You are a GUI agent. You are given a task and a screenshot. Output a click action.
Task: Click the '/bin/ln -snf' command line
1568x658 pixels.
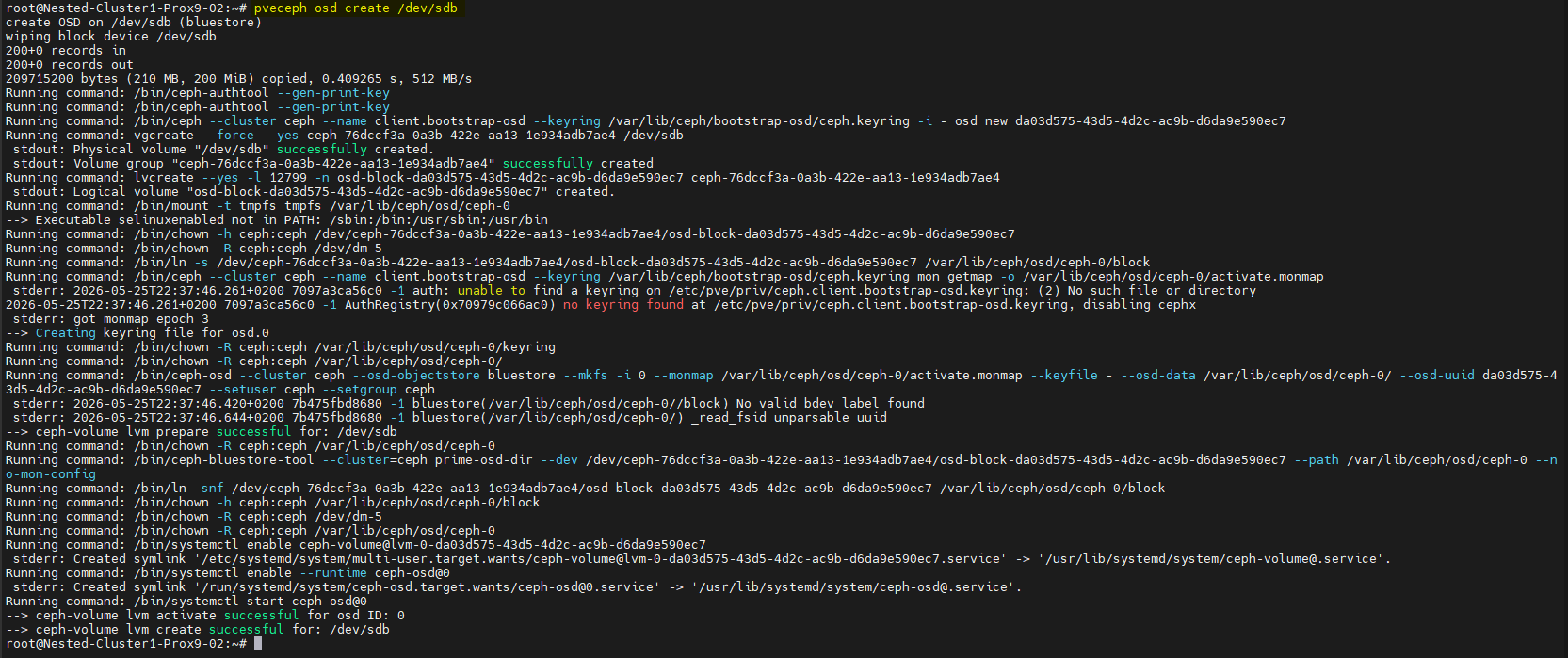pyautogui.click(x=586, y=488)
